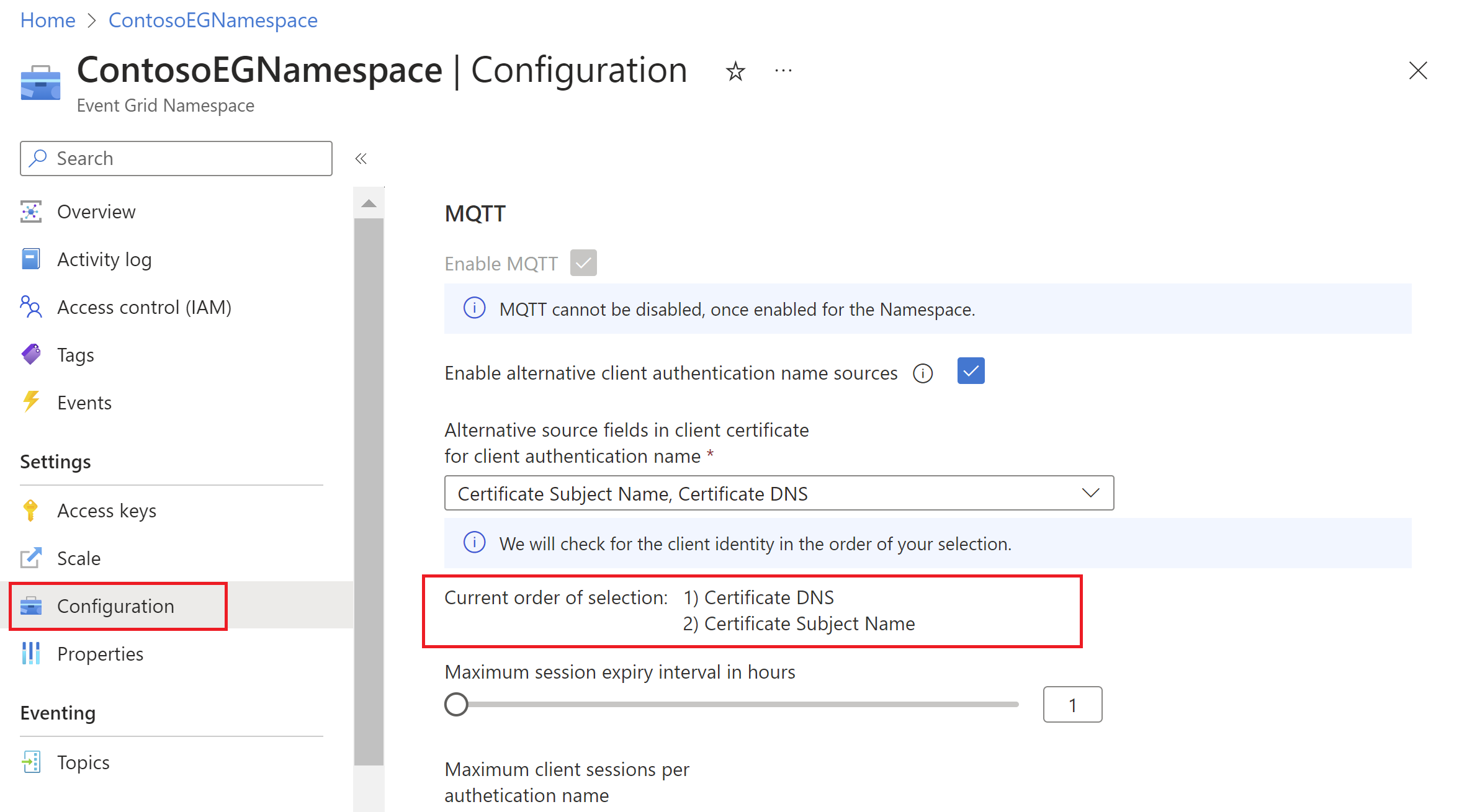
Task: Click the Certificate Subject Name DNS dropdown
Action: [780, 491]
